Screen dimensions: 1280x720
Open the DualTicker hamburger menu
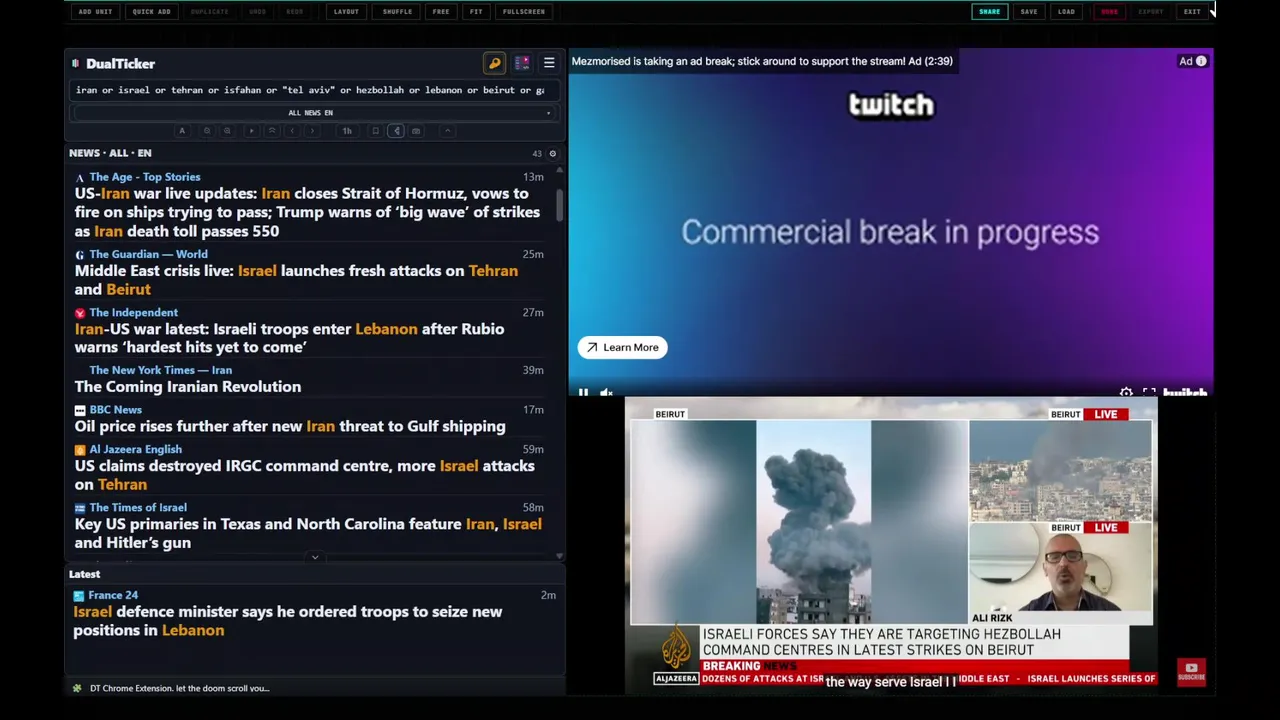549,63
